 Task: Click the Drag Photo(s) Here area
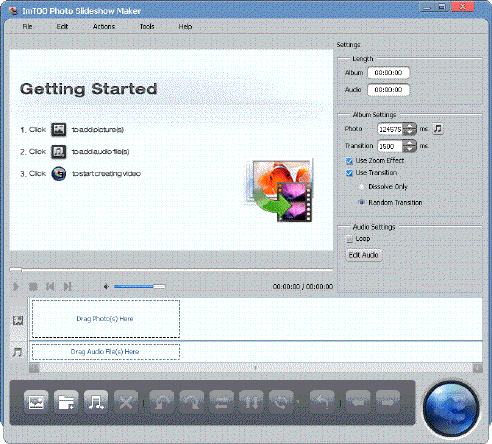106,319
